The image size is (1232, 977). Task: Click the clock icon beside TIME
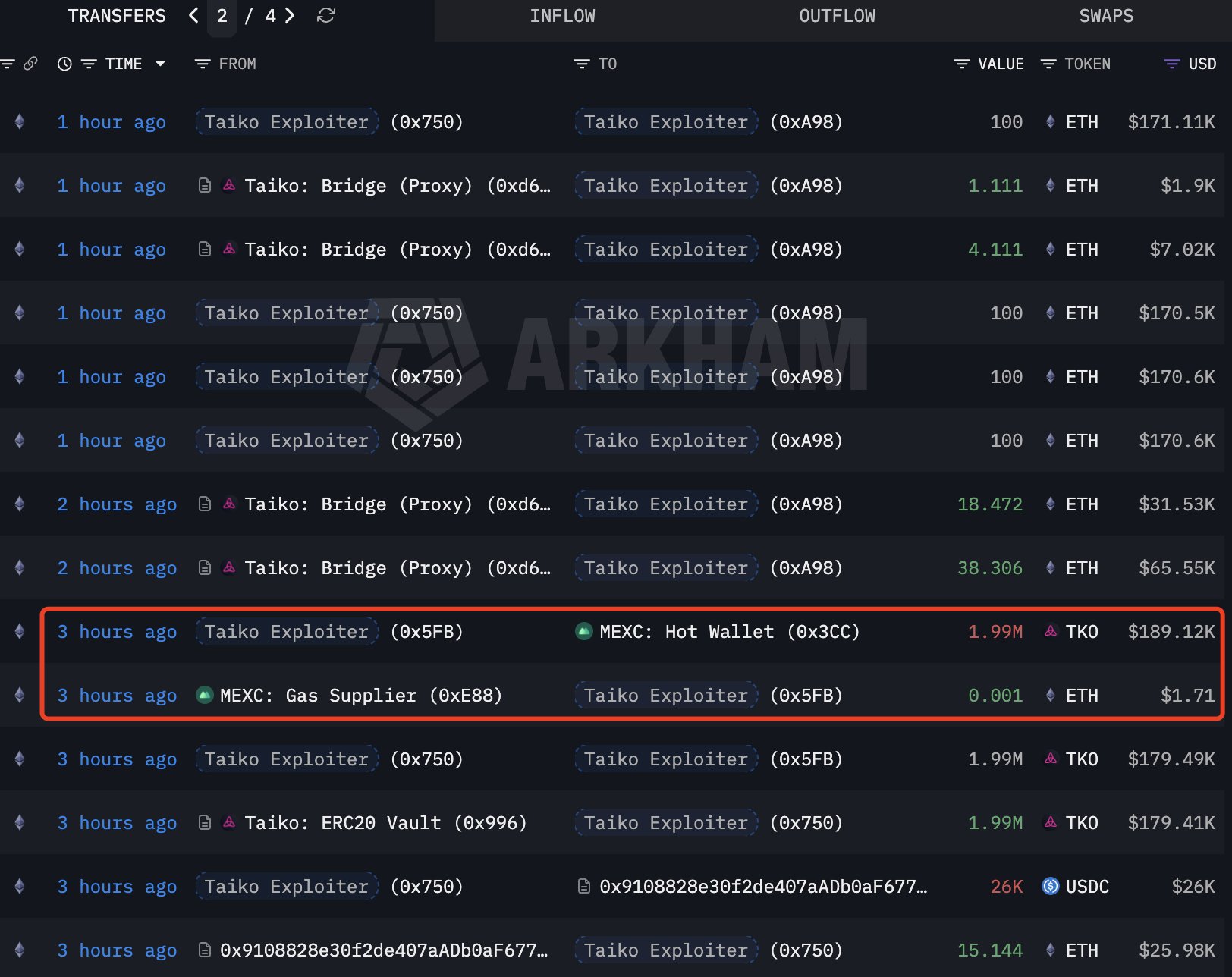click(x=64, y=64)
